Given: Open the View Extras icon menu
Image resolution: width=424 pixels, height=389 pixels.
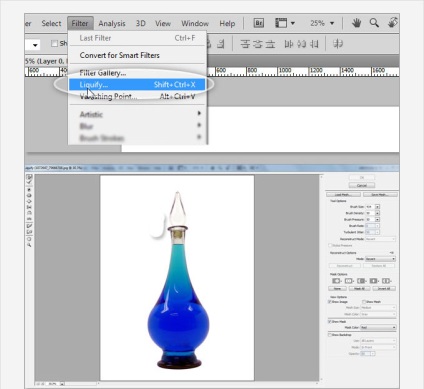Looking at the screenshot, I should [285, 23].
